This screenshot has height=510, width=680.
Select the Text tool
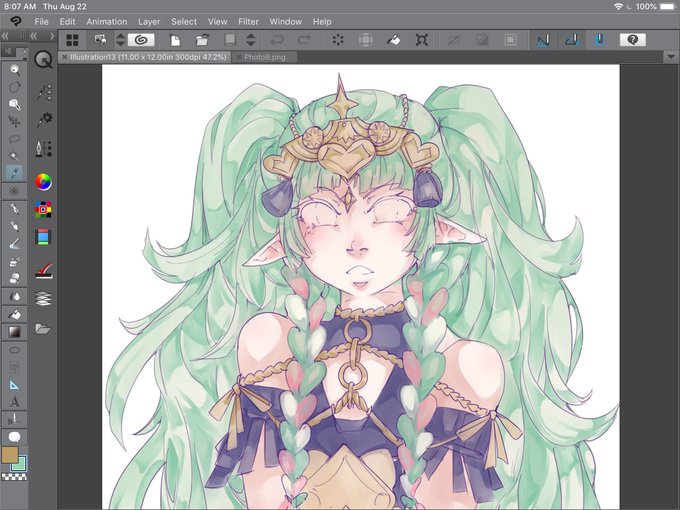point(15,402)
